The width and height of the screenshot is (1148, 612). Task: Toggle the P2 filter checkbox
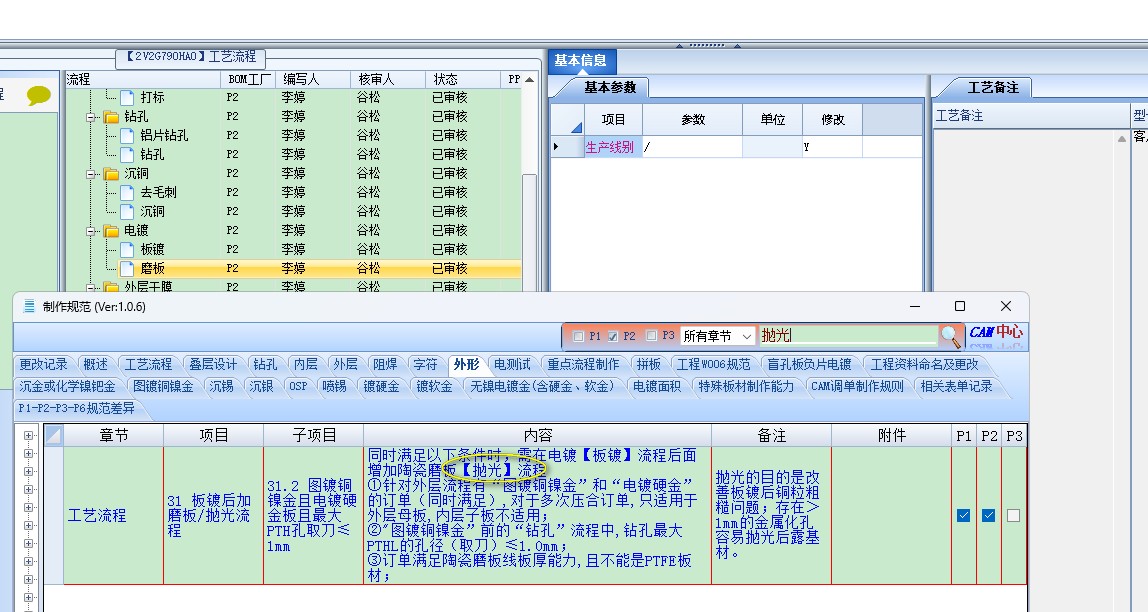click(x=613, y=336)
